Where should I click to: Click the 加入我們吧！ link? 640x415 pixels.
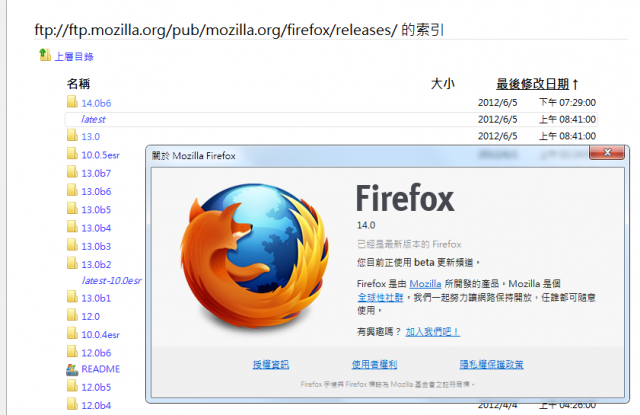click(433, 332)
